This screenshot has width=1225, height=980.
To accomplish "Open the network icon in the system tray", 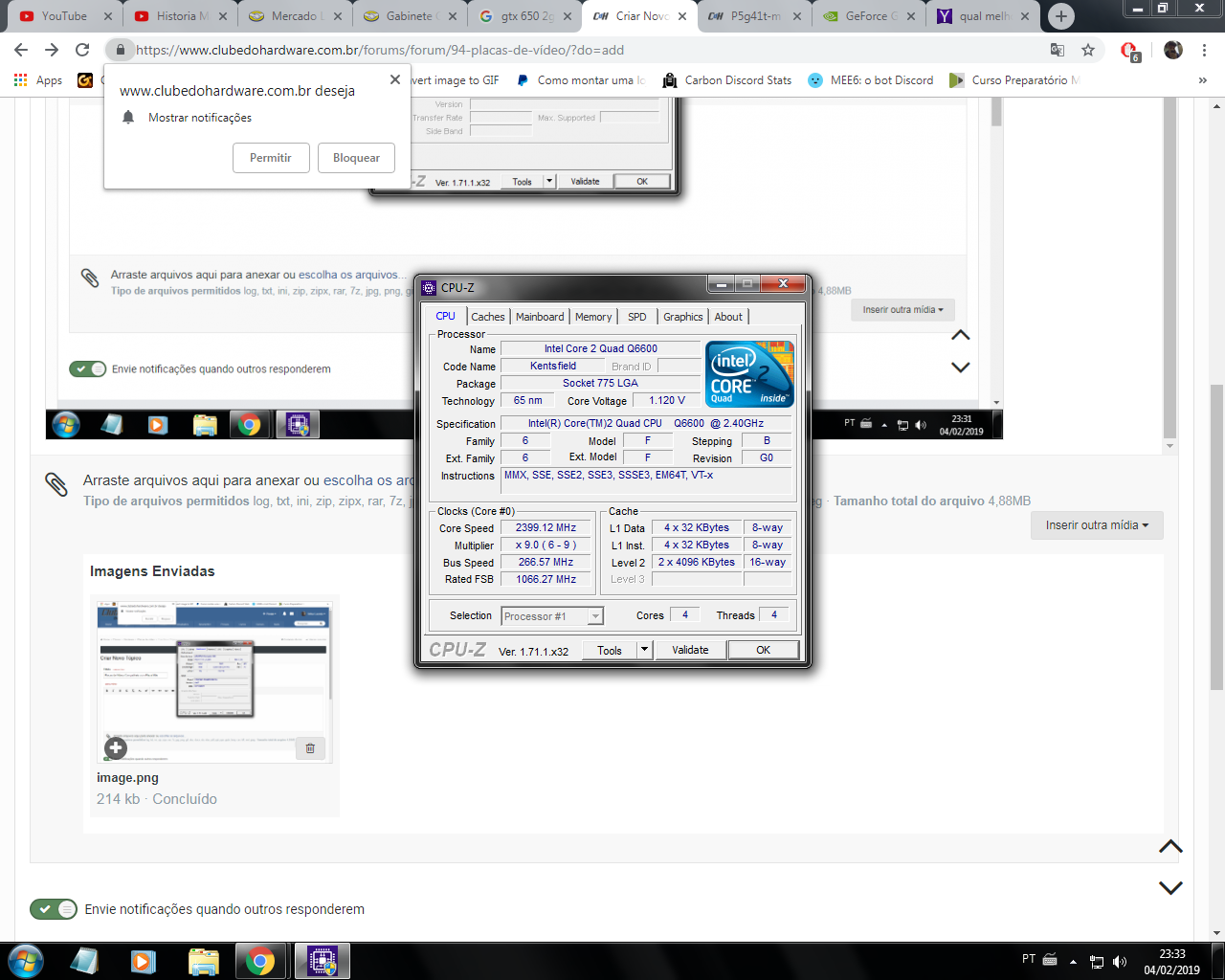I will [x=1097, y=961].
